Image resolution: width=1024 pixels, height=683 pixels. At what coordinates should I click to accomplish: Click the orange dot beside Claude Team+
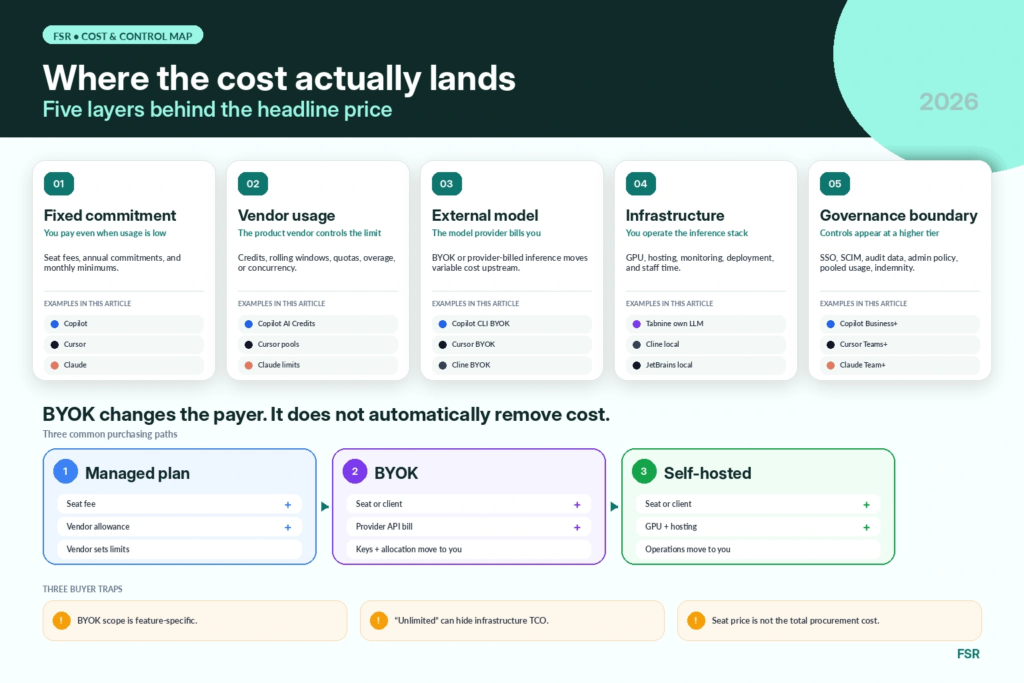click(x=830, y=366)
